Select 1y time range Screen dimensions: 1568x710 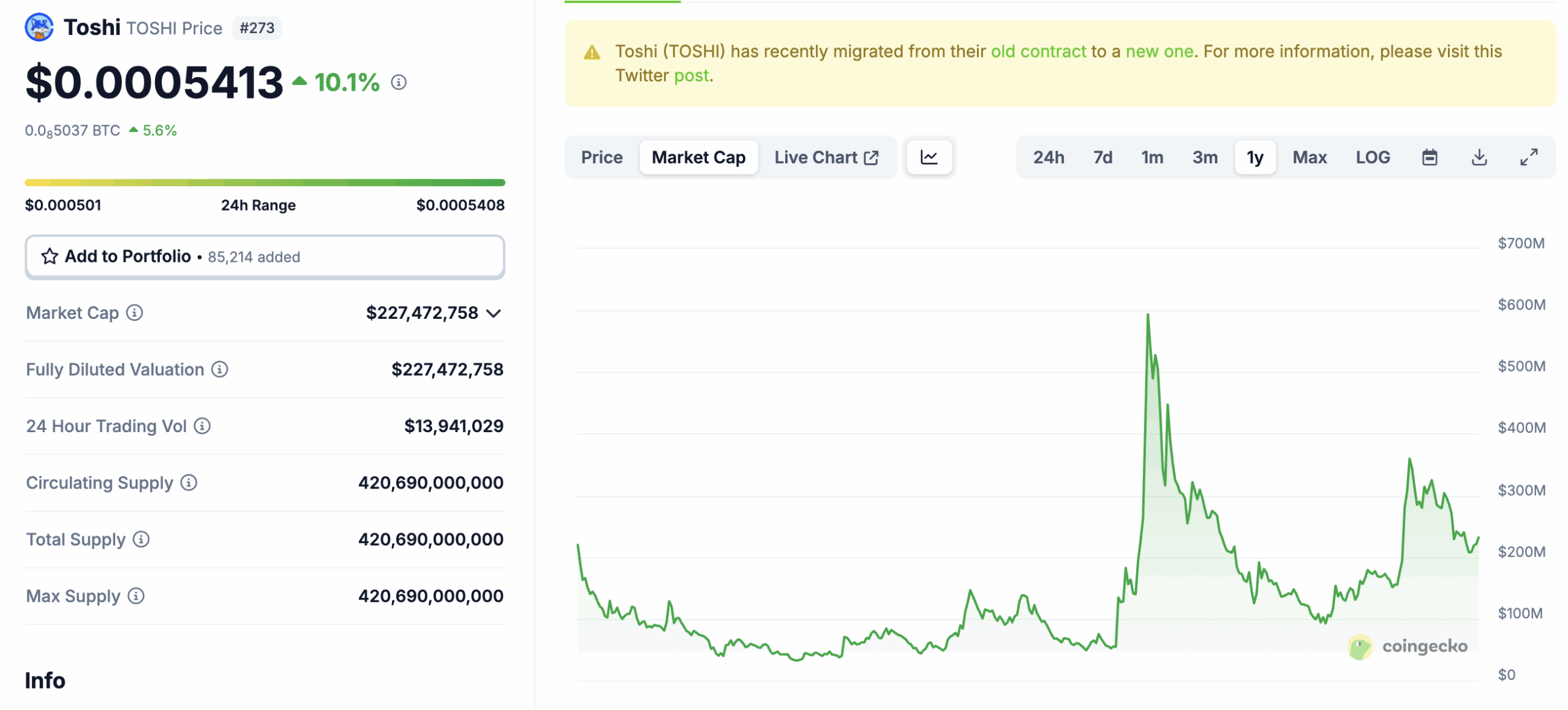coord(1255,157)
